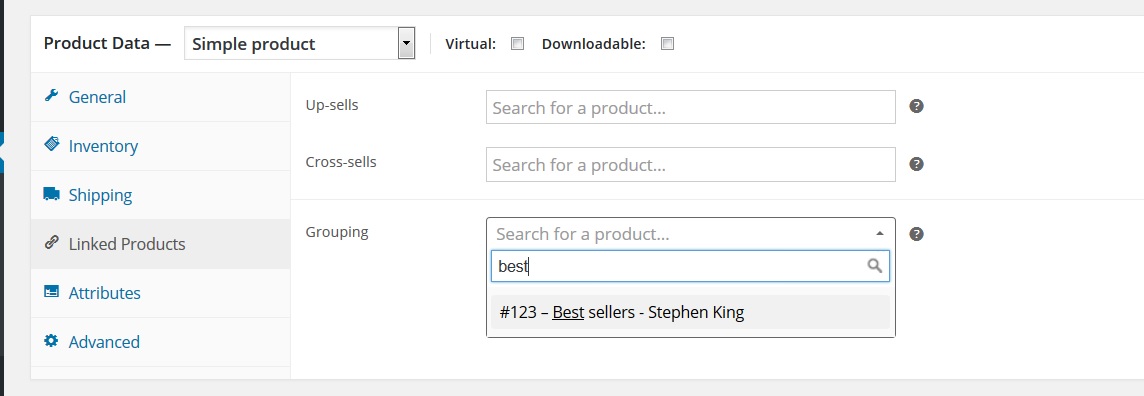Focus the Up-sells product search field

pyautogui.click(x=690, y=107)
